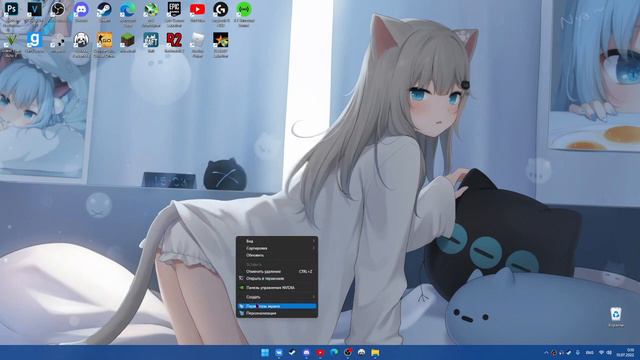Open Панель управления NVIDIA from context menu

[277, 287]
